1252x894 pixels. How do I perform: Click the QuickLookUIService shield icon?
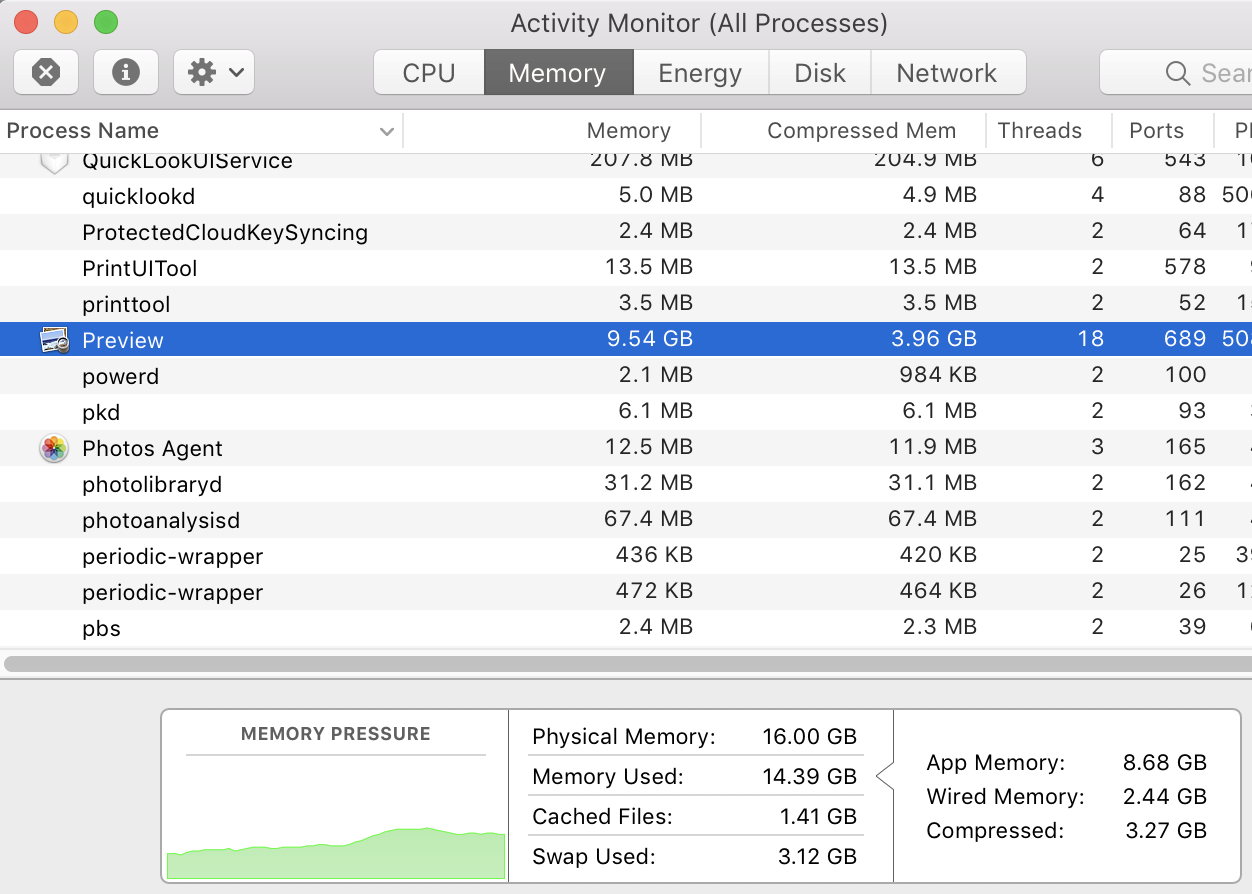(x=54, y=161)
